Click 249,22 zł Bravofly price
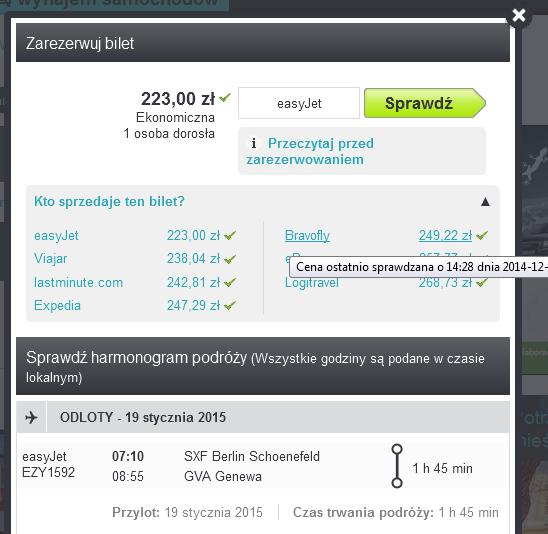 445,236
